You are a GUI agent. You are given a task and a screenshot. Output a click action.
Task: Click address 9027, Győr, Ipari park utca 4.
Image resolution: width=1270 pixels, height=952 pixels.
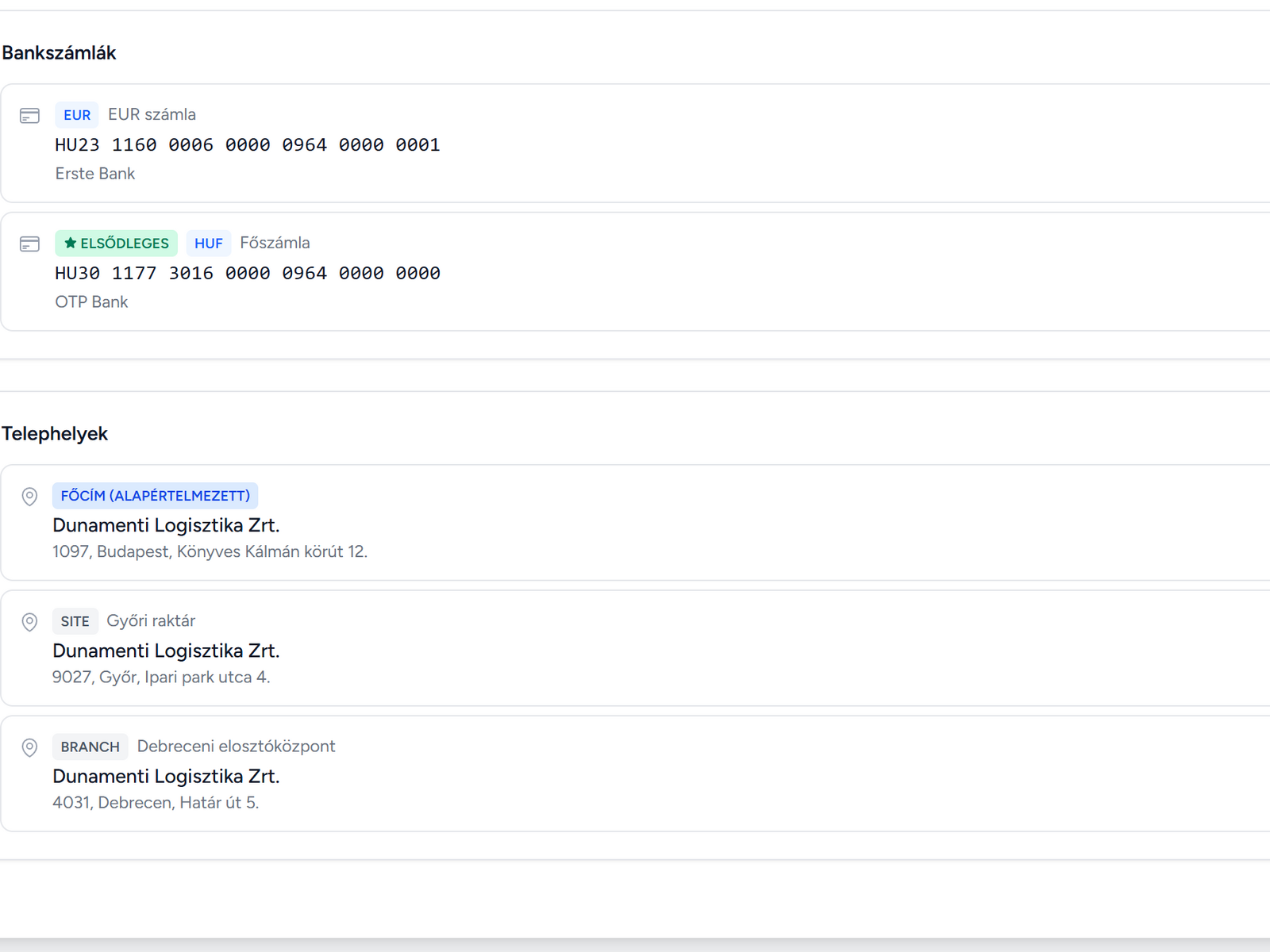161,677
